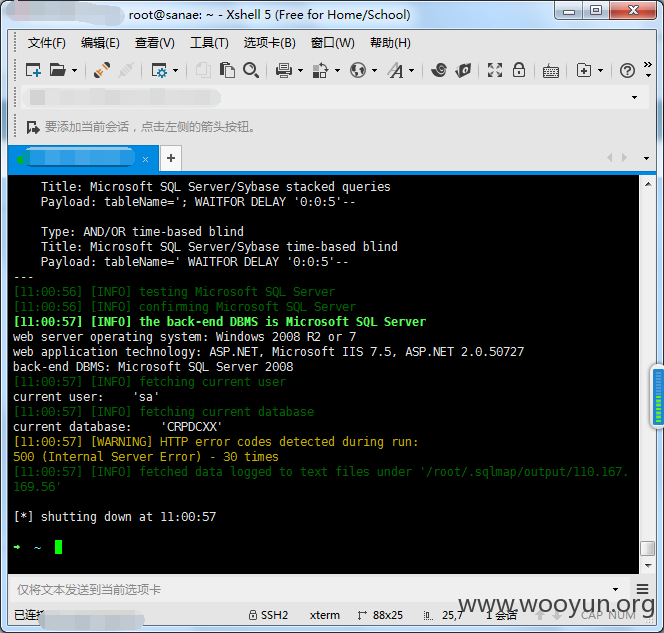Screen dimensions: 664x633
Task: Click the terminal scrollbar down arrow
Action: pos(648,566)
